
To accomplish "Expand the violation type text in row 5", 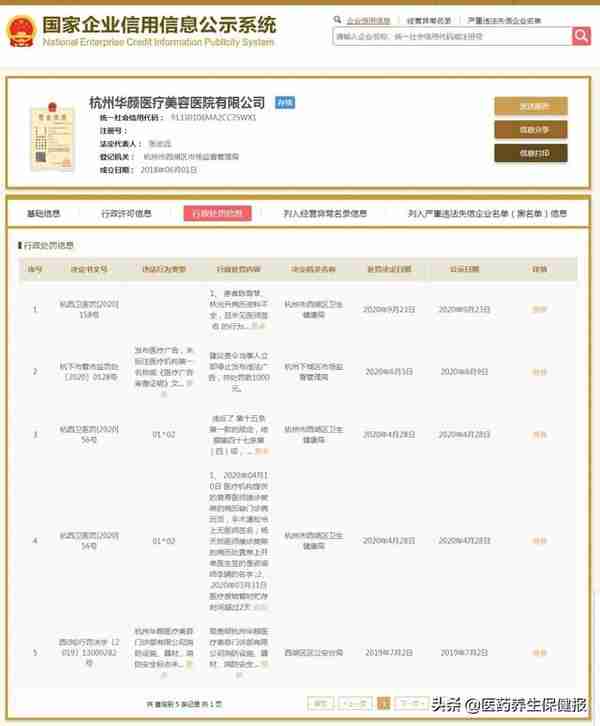I will tap(189, 664).
